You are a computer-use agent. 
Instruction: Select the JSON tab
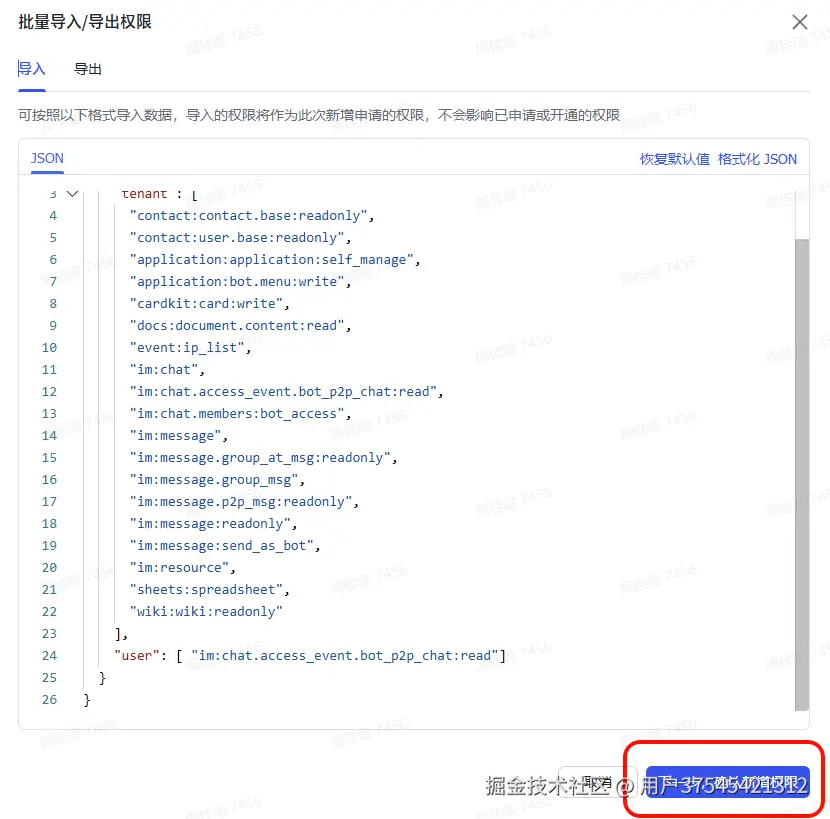point(47,158)
